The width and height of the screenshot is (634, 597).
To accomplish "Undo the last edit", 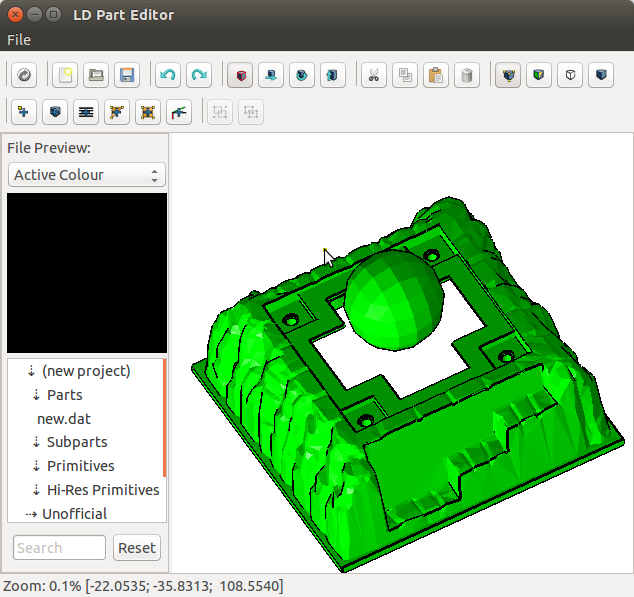I will point(168,75).
